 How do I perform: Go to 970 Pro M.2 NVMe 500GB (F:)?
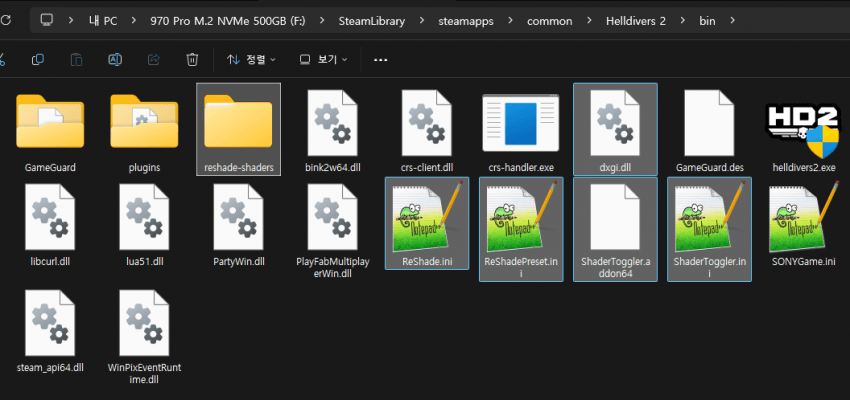(228, 21)
